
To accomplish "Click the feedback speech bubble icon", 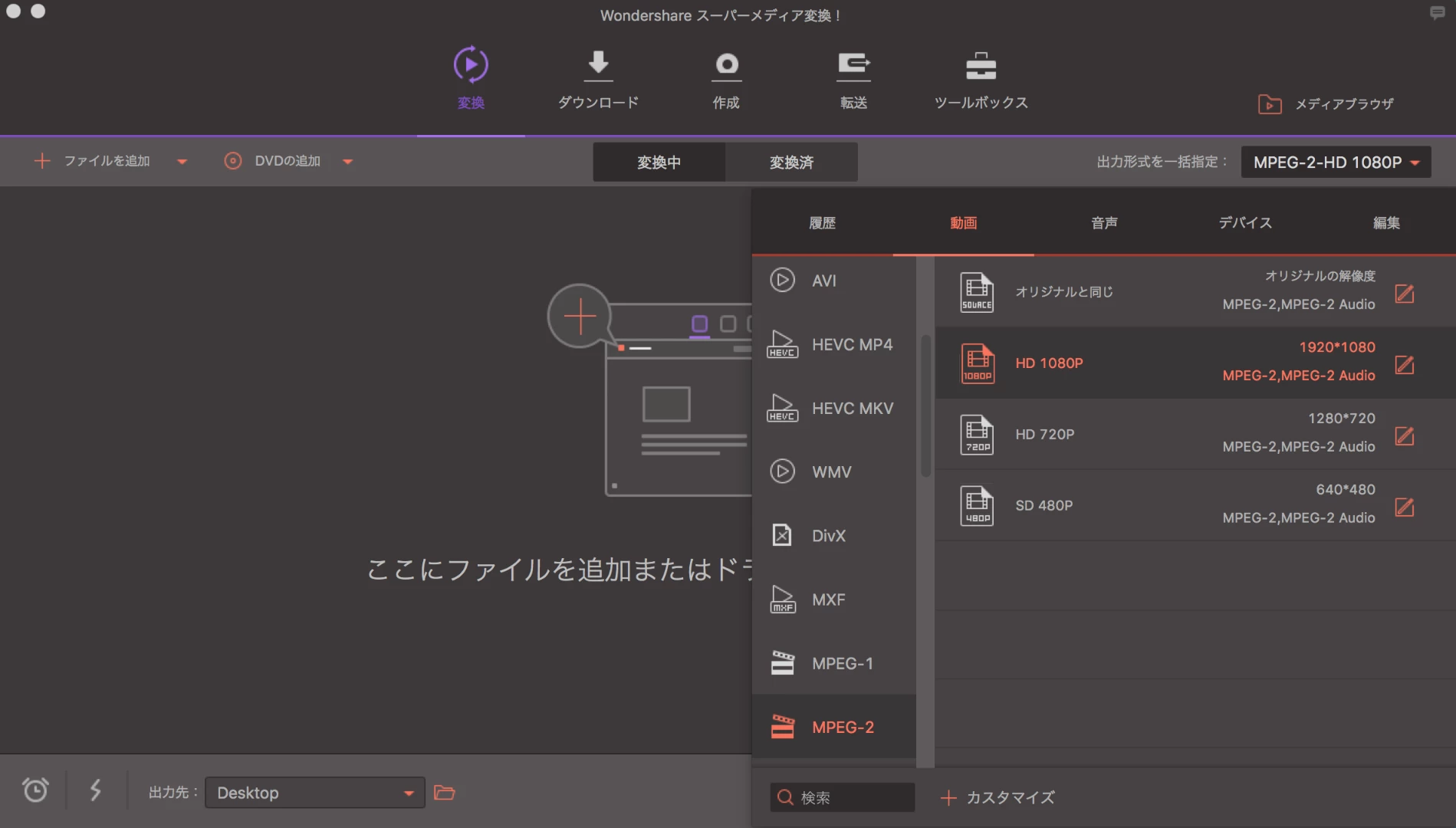I will click(x=1437, y=13).
